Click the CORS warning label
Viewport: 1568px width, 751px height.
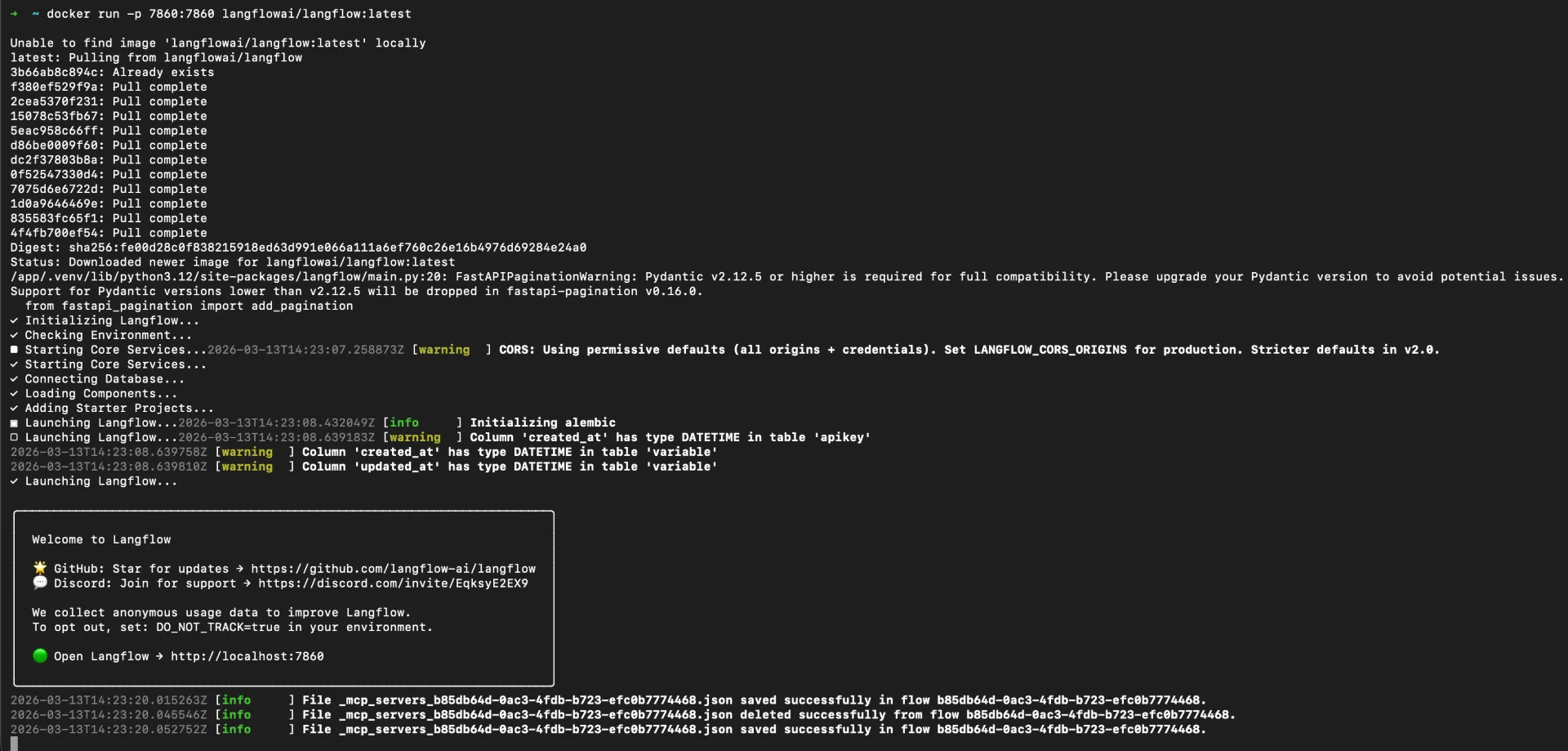pyautogui.click(x=443, y=350)
